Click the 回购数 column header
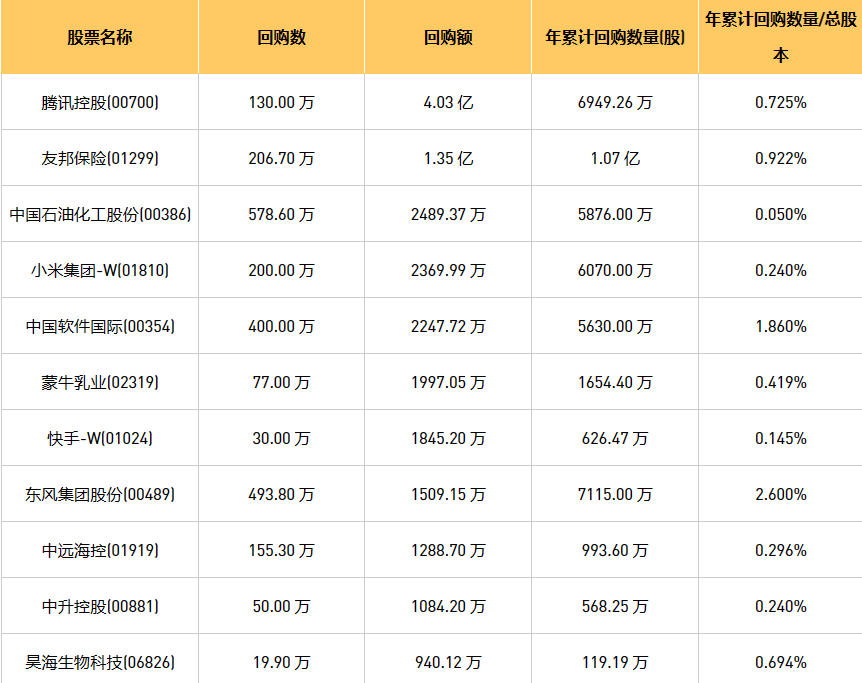The width and height of the screenshot is (862, 683). point(281,37)
